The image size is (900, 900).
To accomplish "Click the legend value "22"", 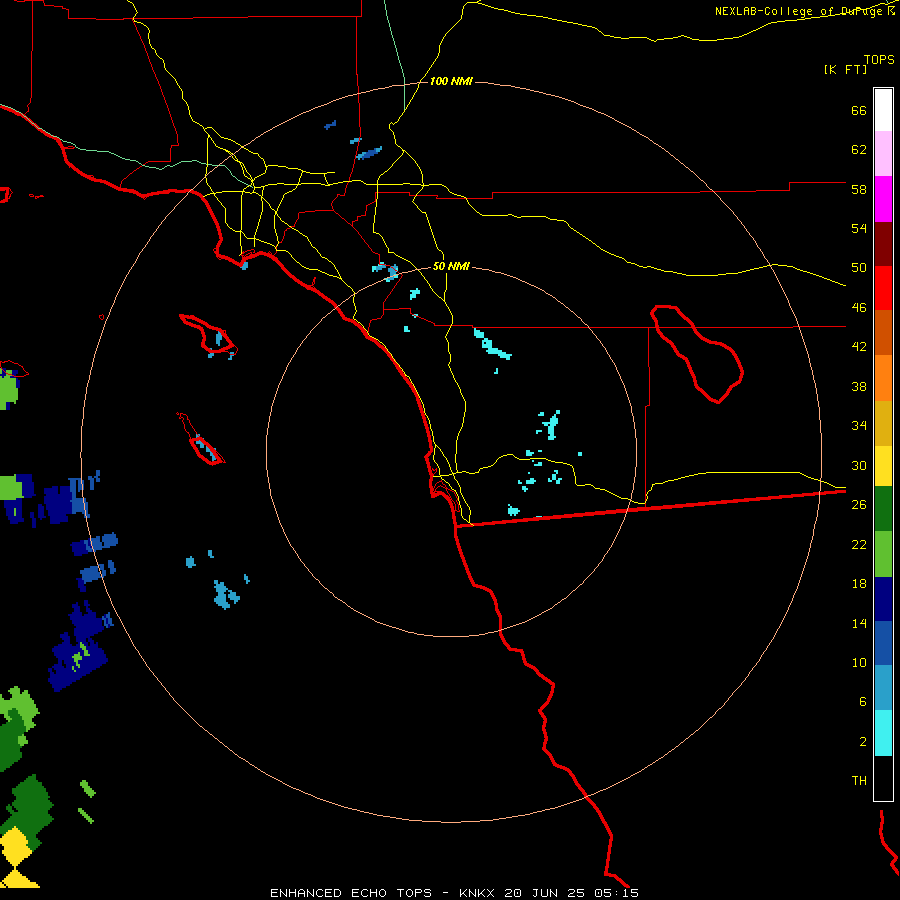I will (x=859, y=544).
